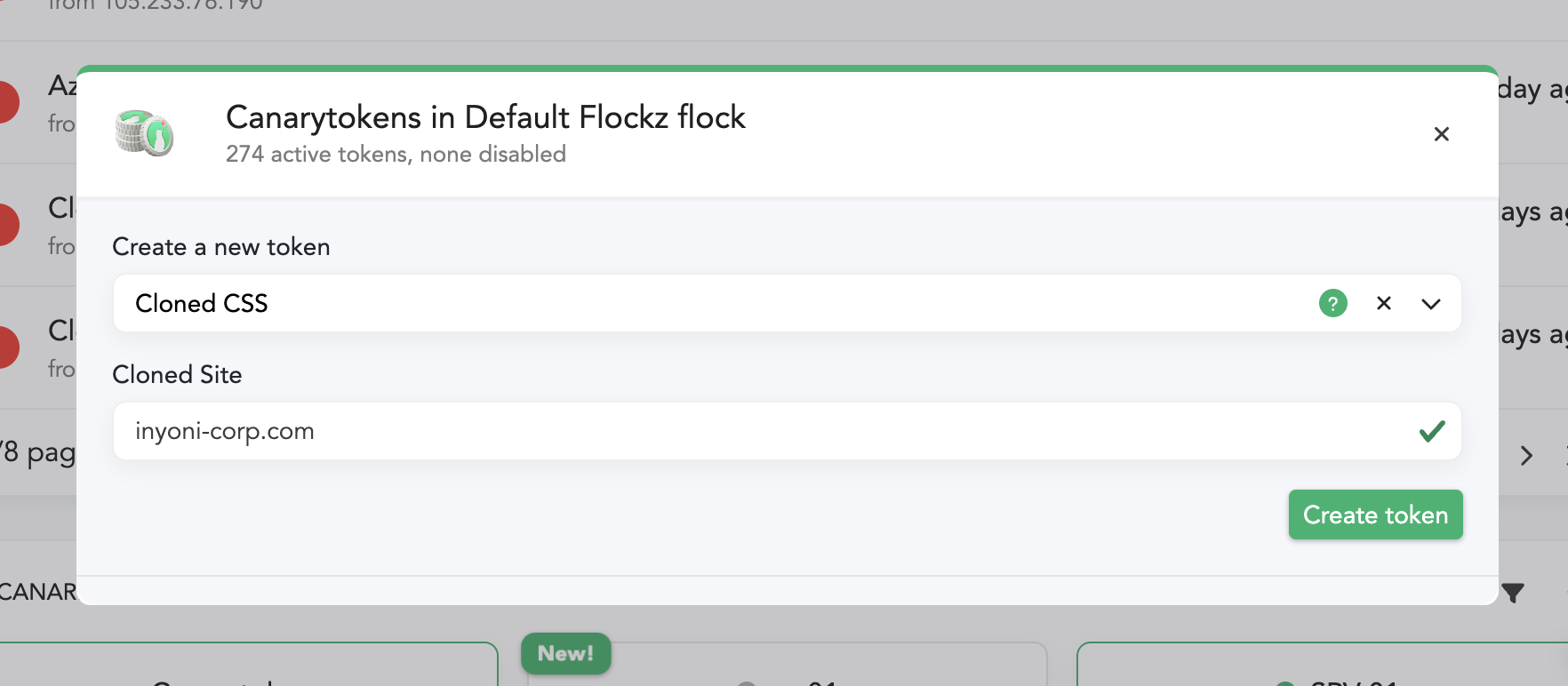Go to next incidents page arrow
The height and width of the screenshot is (686, 1568).
(1526, 456)
